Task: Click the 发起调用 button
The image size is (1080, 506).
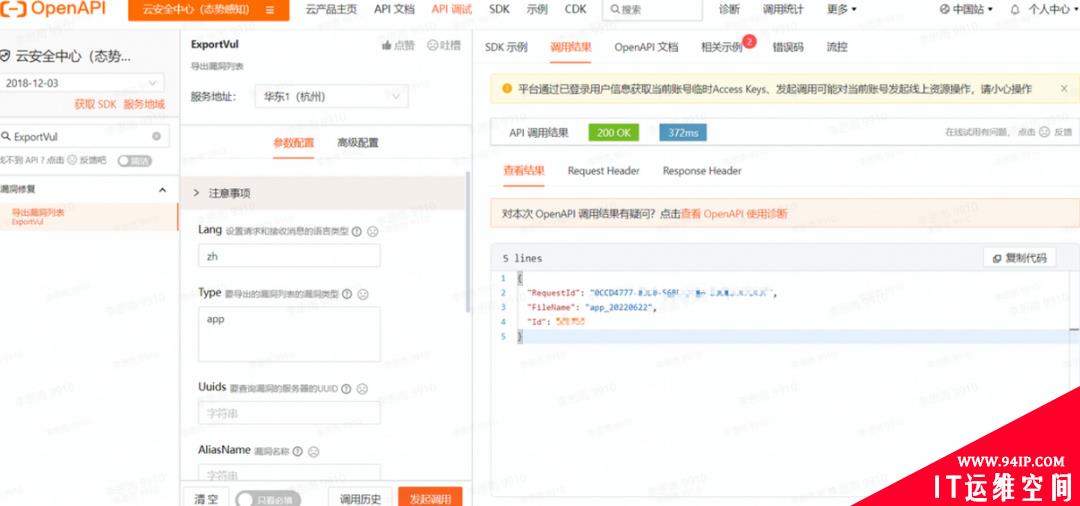Action: [x=430, y=498]
